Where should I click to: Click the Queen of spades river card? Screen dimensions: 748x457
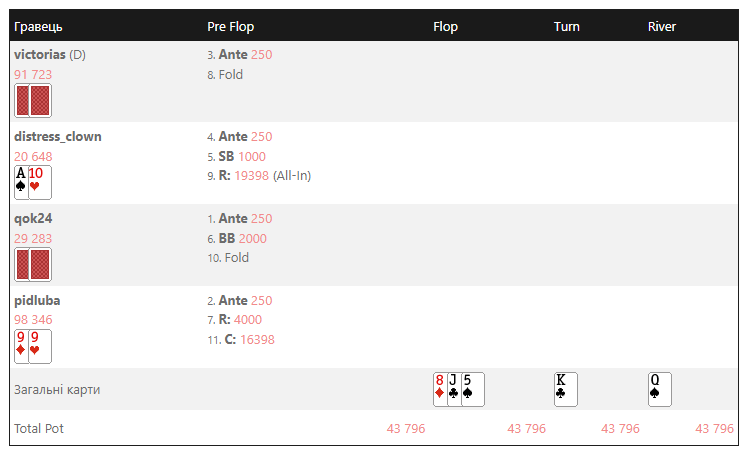tap(660, 389)
